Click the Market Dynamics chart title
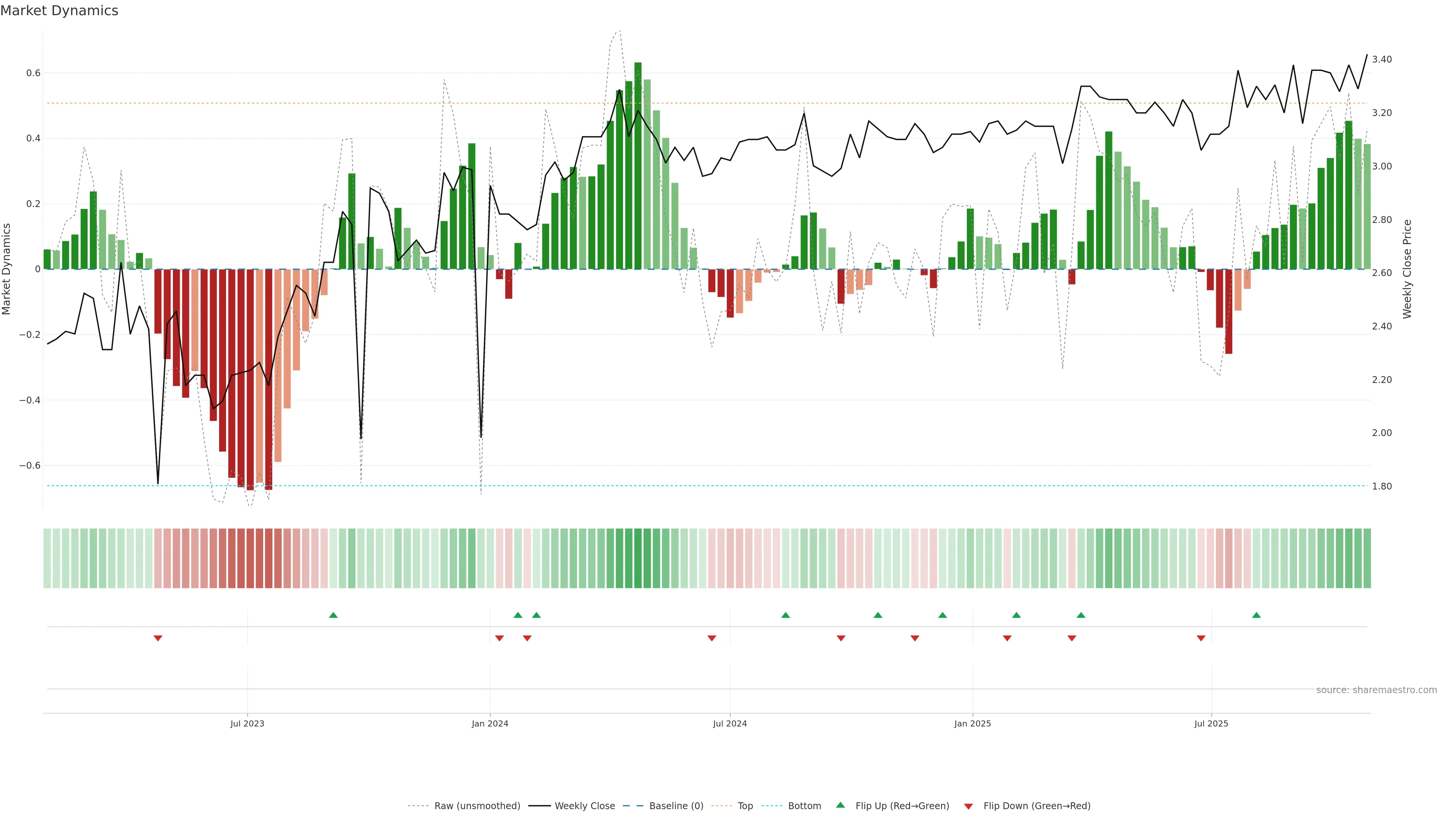 pos(60,11)
